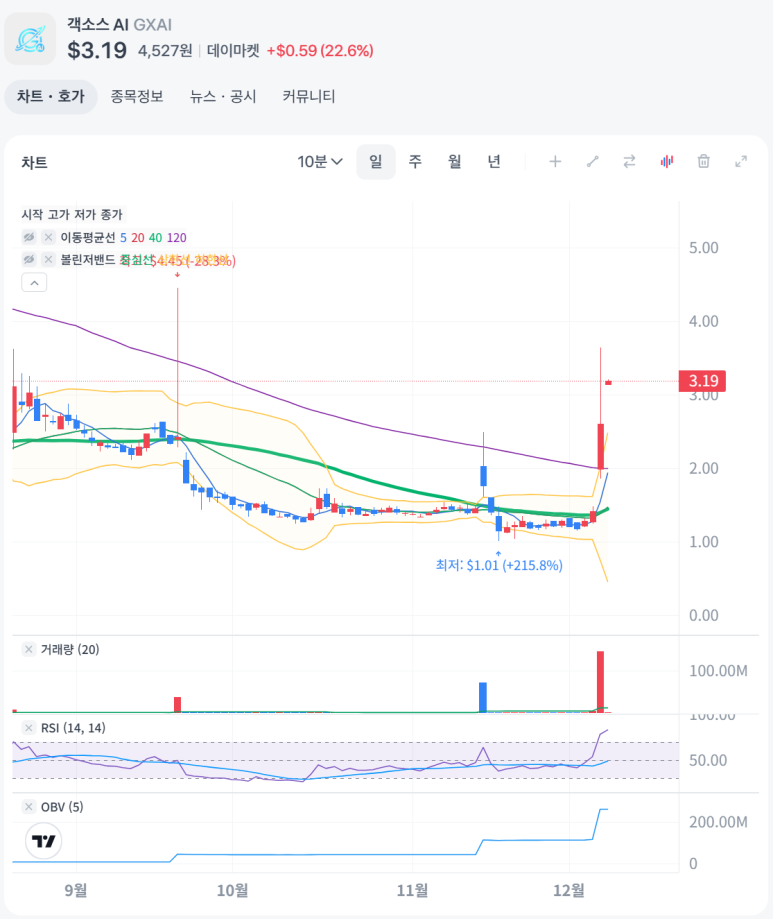Click the 3.19 current price tag
This screenshot has width=773, height=919.
(702, 381)
